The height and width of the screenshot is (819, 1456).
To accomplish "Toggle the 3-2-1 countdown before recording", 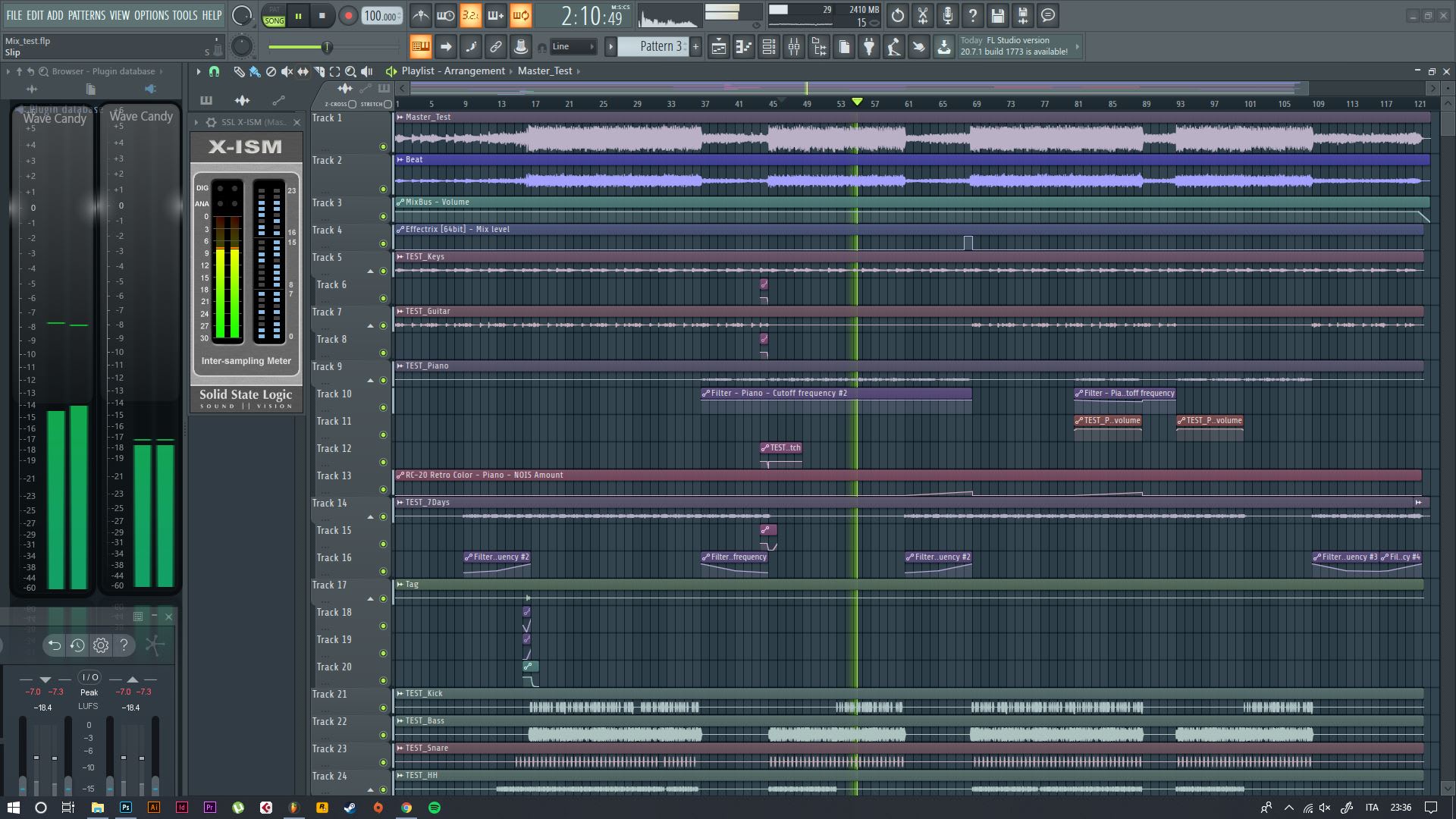I will point(470,15).
